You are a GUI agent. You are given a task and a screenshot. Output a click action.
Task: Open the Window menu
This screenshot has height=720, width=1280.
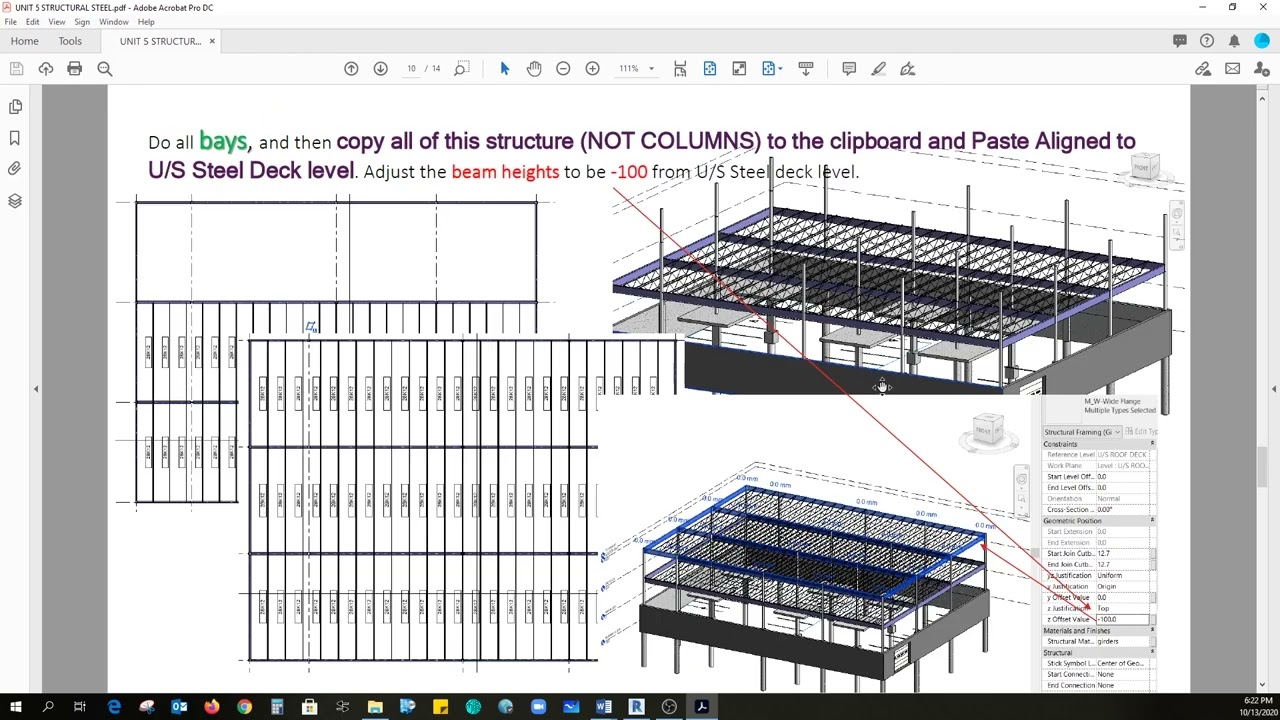tap(114, 21)
